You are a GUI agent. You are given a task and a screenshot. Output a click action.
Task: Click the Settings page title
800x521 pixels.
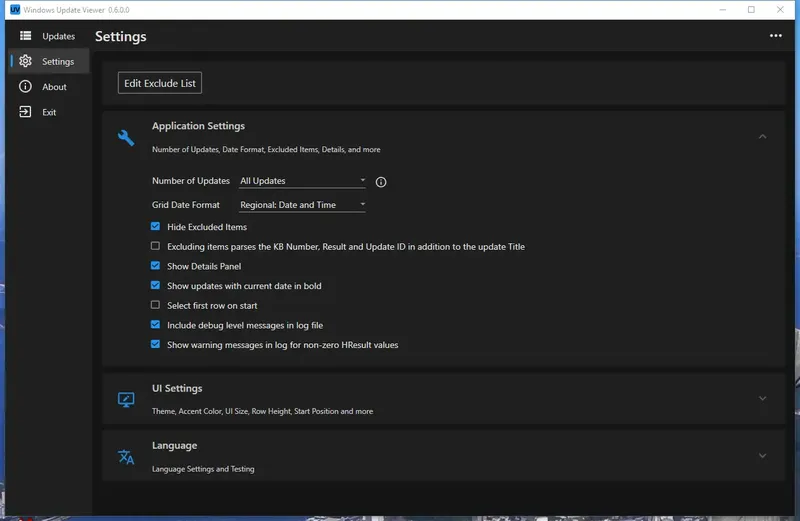point(120,36)
